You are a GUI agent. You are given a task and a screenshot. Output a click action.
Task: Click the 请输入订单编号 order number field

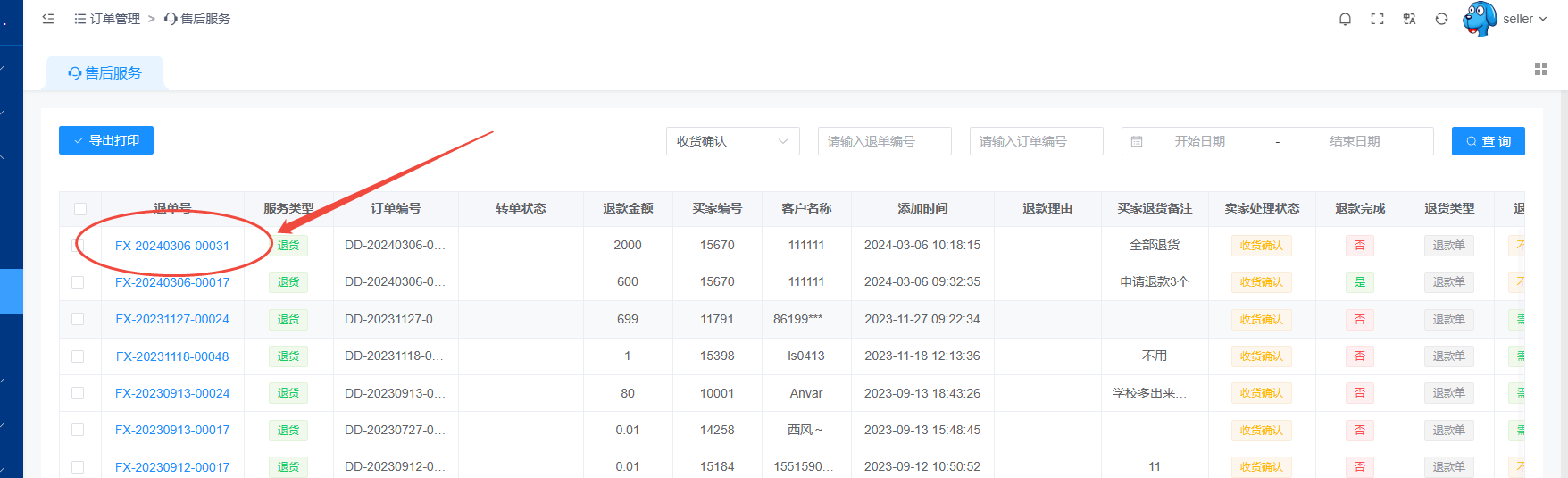point(1036,141)
